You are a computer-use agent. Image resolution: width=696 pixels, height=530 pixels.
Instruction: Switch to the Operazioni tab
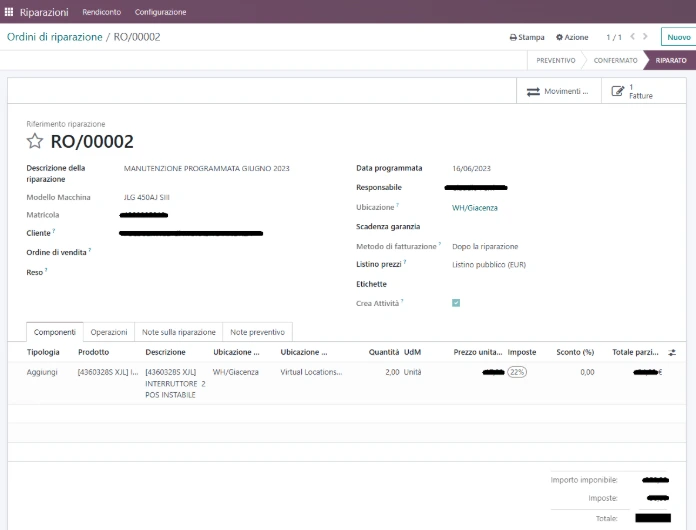pos(109,332)
